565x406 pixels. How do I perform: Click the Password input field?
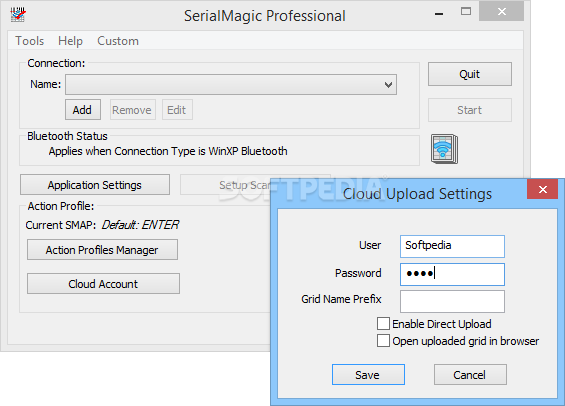(x=452, y=274)
